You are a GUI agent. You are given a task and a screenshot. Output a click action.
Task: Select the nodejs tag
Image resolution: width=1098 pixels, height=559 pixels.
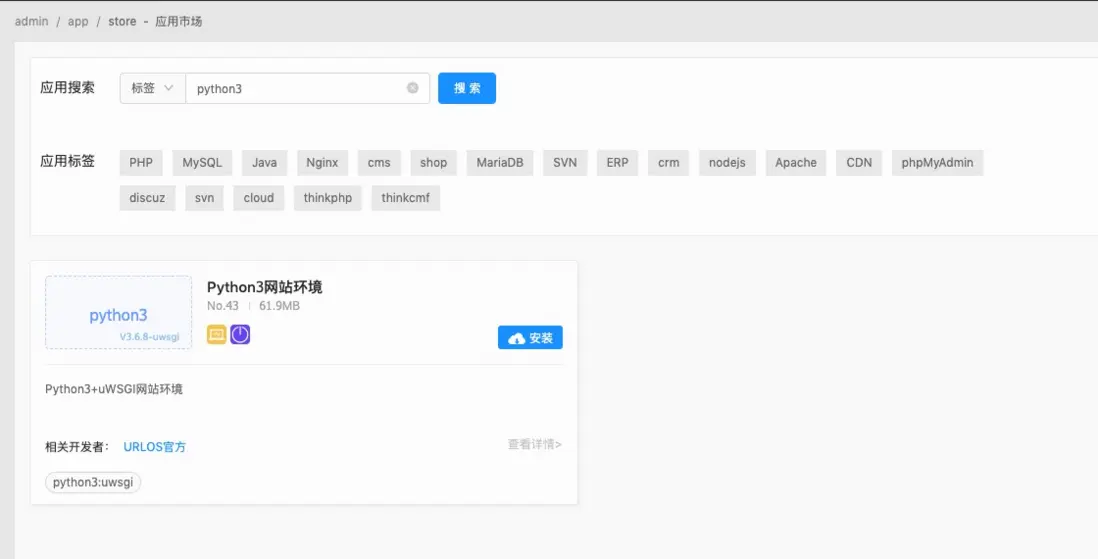pyautogui.click(x=727, y=163)
